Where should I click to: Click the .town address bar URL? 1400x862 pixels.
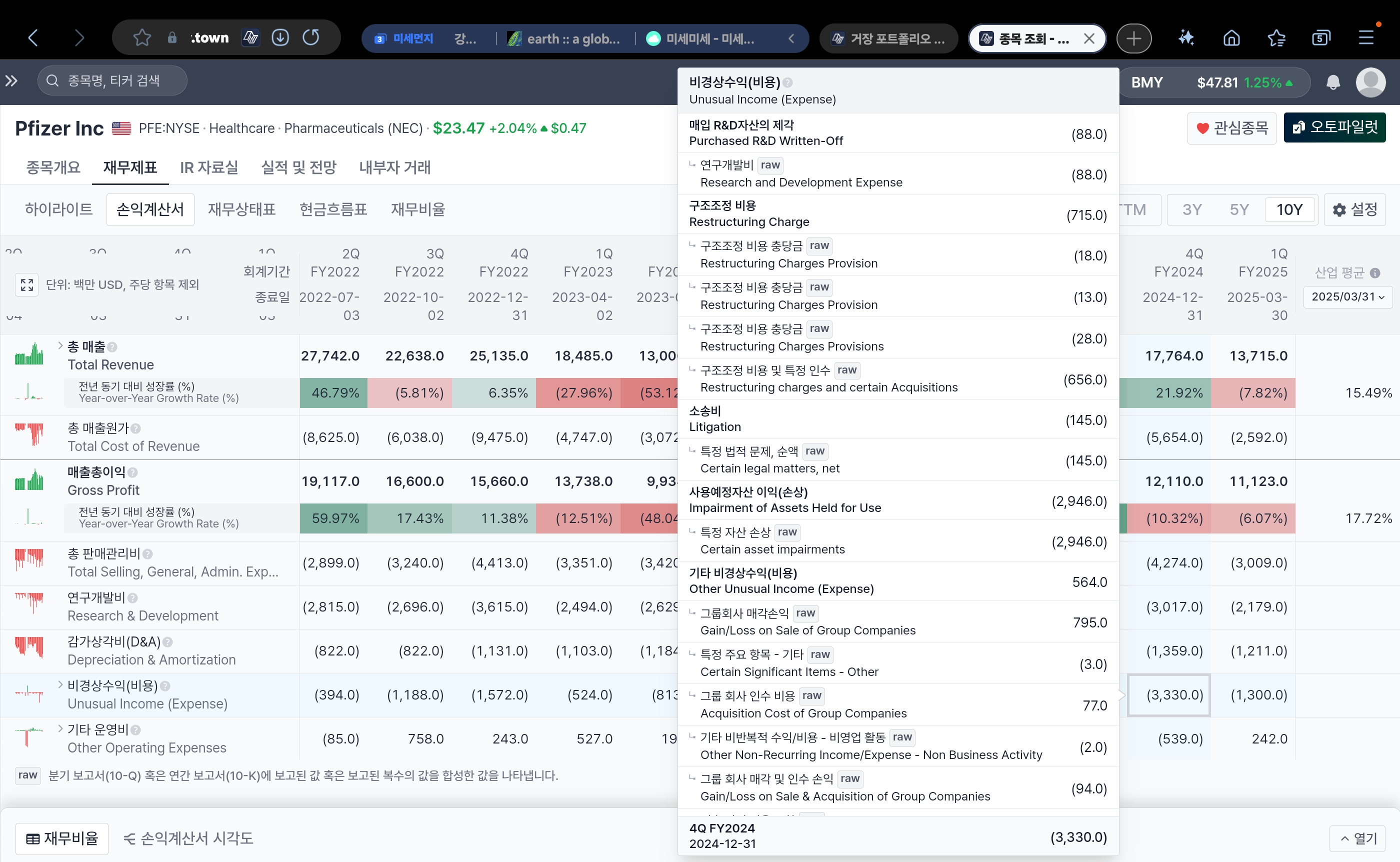click(x=210, y=38)
